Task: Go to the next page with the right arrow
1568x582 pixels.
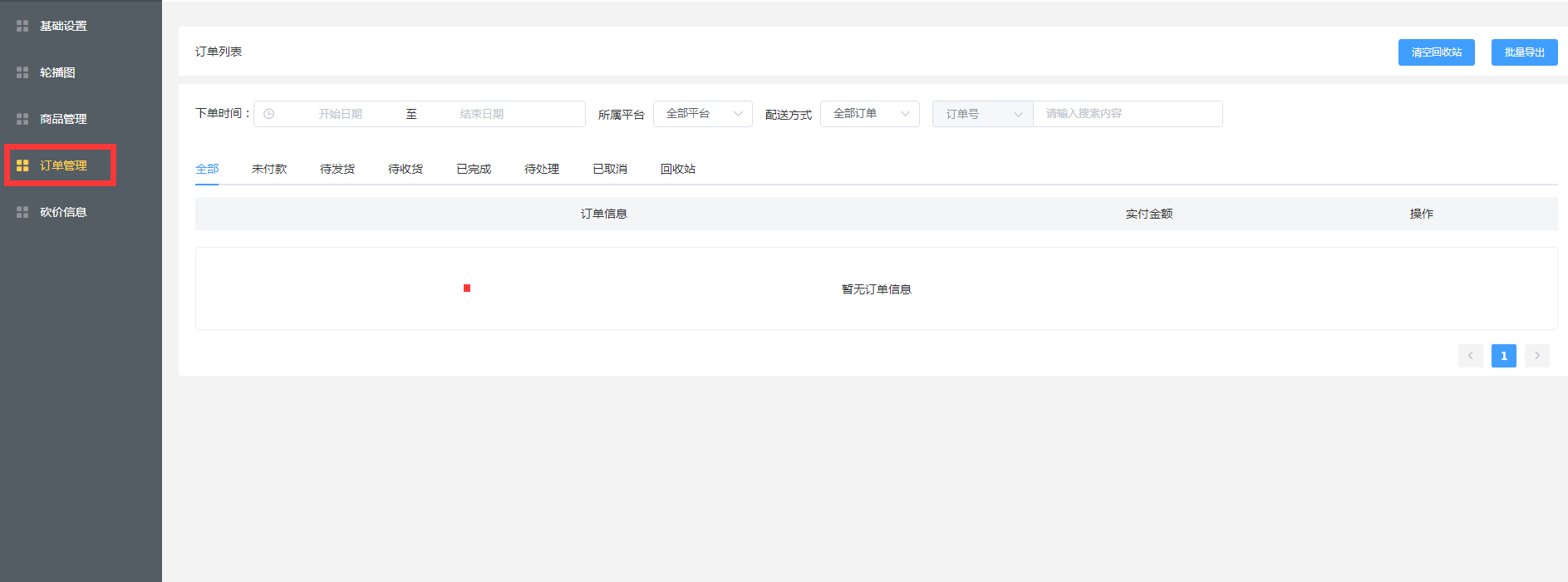Action: (1537, 356)
